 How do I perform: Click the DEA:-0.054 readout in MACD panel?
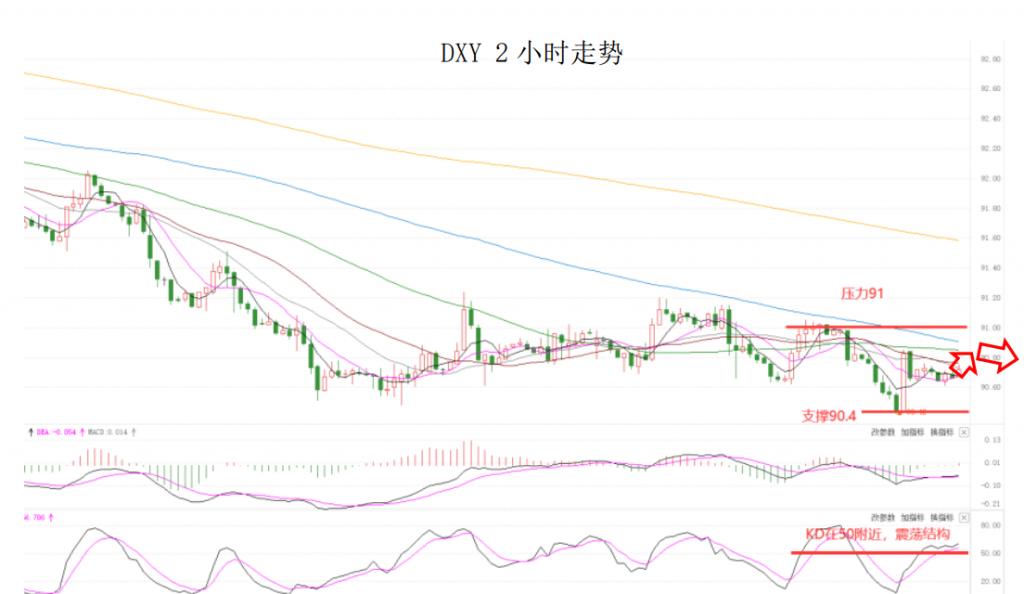point(56,432)
